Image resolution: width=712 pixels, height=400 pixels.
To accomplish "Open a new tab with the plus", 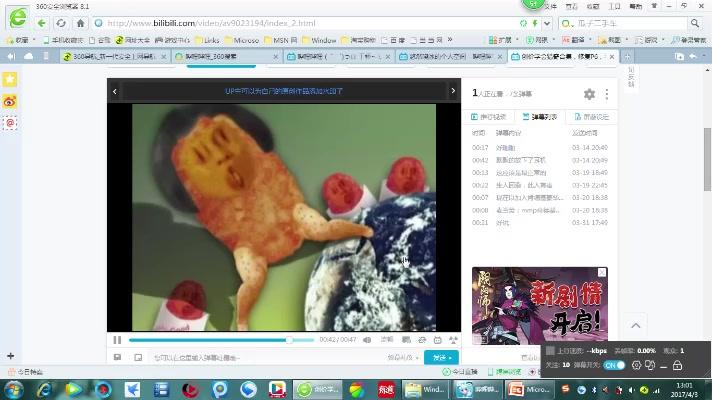I will pyautogui.click(x=627, y=57).
